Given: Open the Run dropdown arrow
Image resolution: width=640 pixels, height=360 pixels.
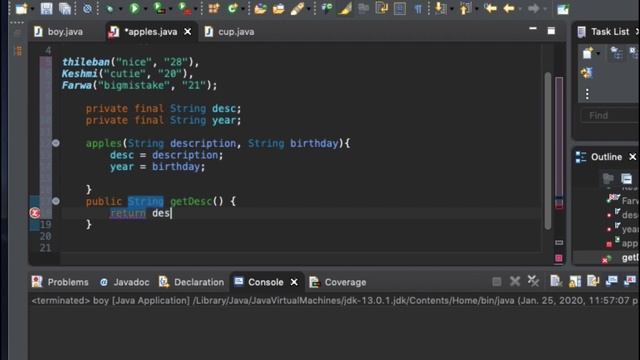Looking at the screenshot, I should click(x=145, y=9).
